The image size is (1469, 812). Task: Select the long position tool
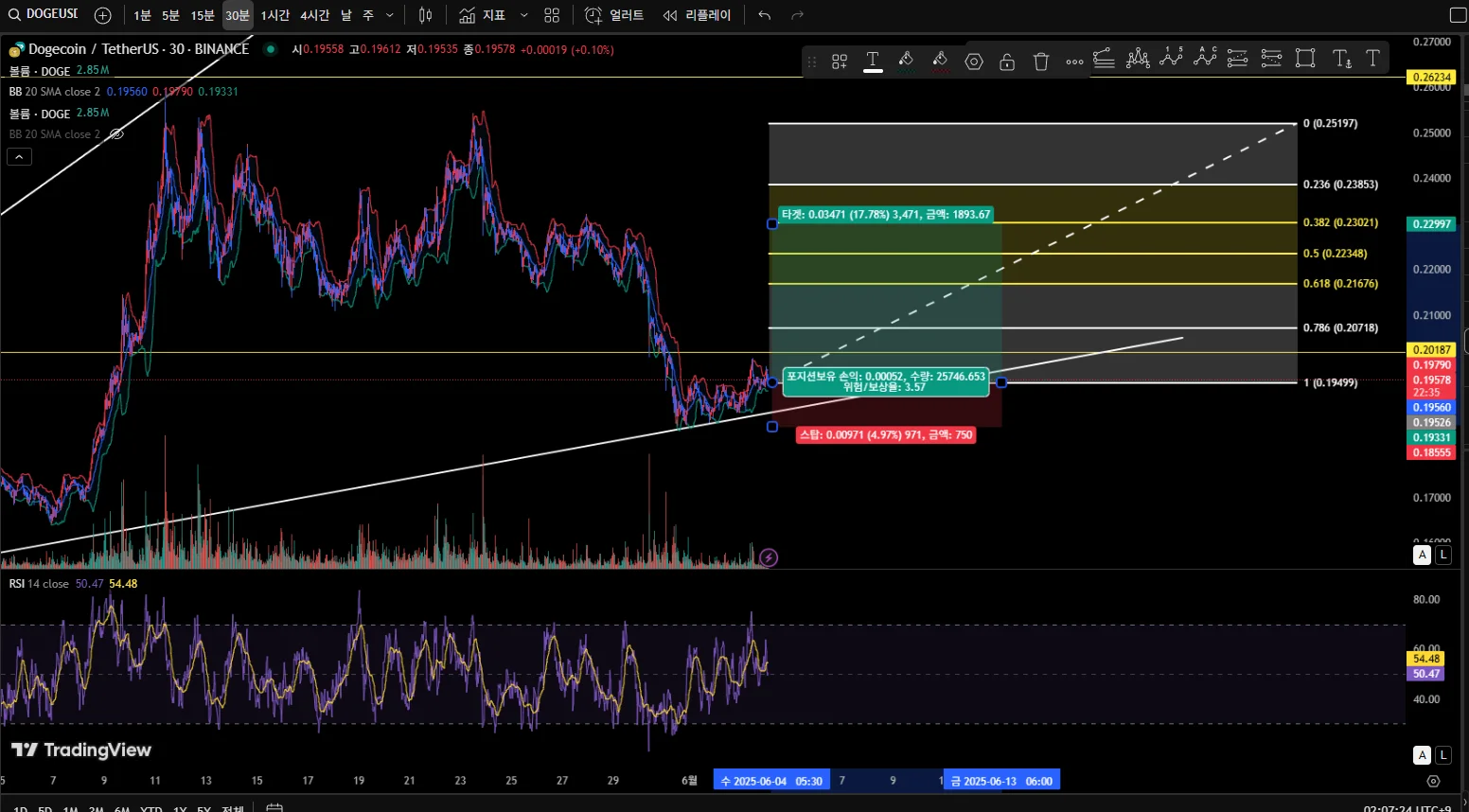[x=1237, y=58]
